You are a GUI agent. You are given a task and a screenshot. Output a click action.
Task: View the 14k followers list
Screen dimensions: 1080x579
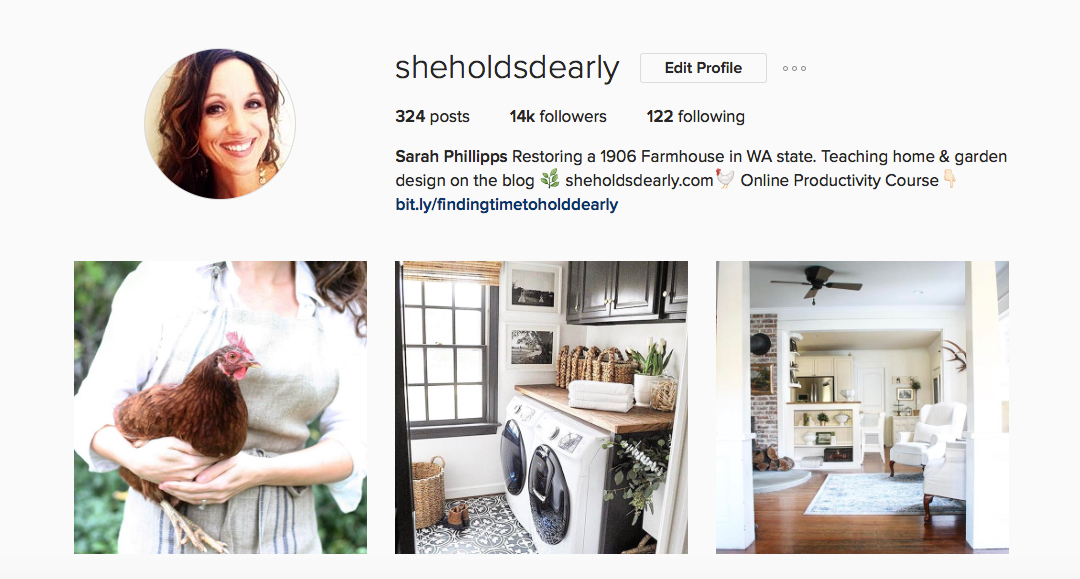click(x=558, y=116)
